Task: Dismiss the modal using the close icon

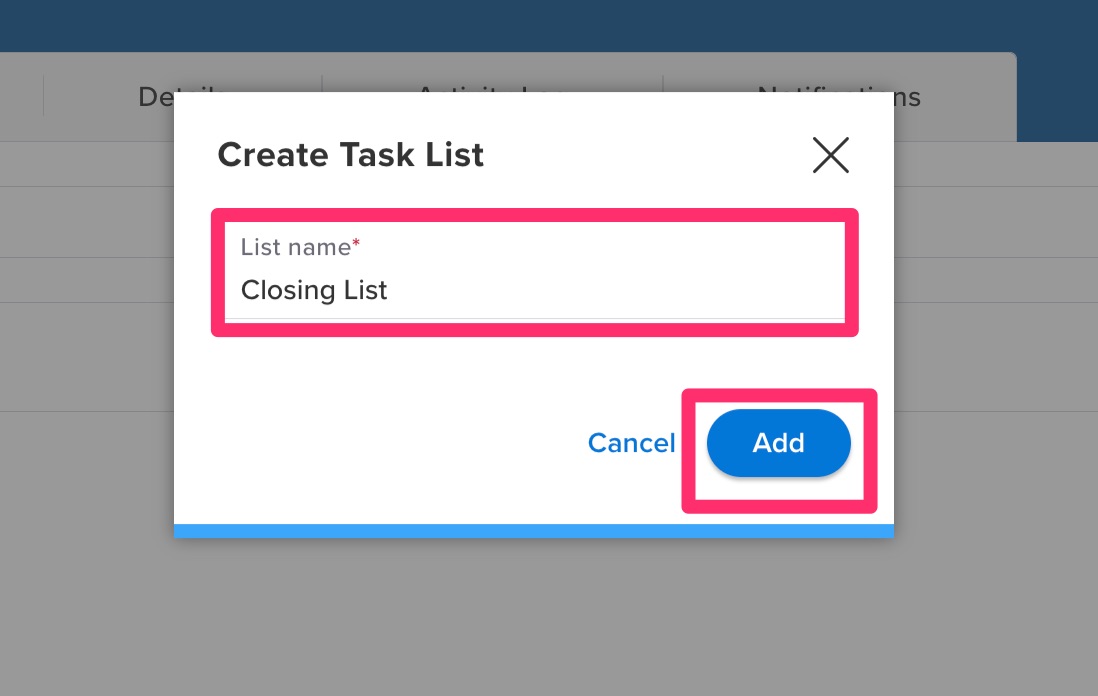Action: [x=831, y=155]
